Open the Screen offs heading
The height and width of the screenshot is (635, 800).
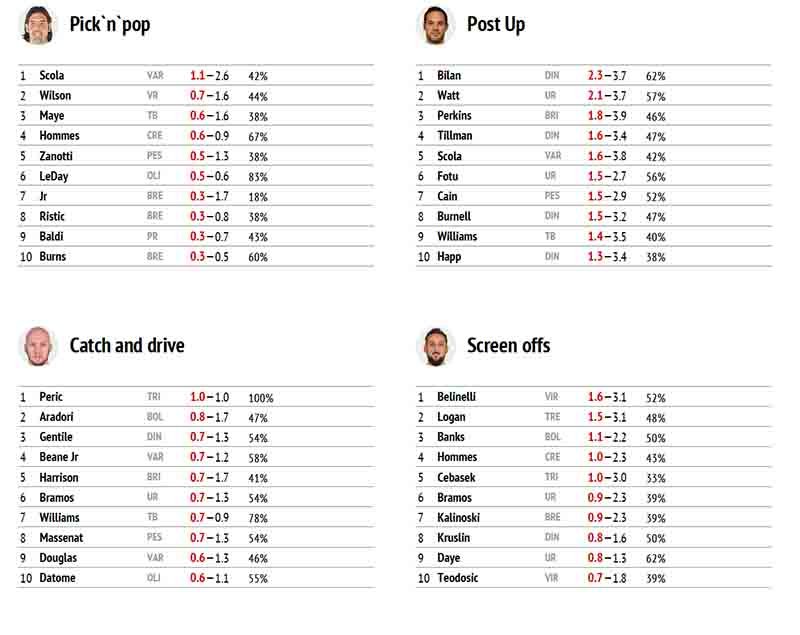click(x=509, y=345)
